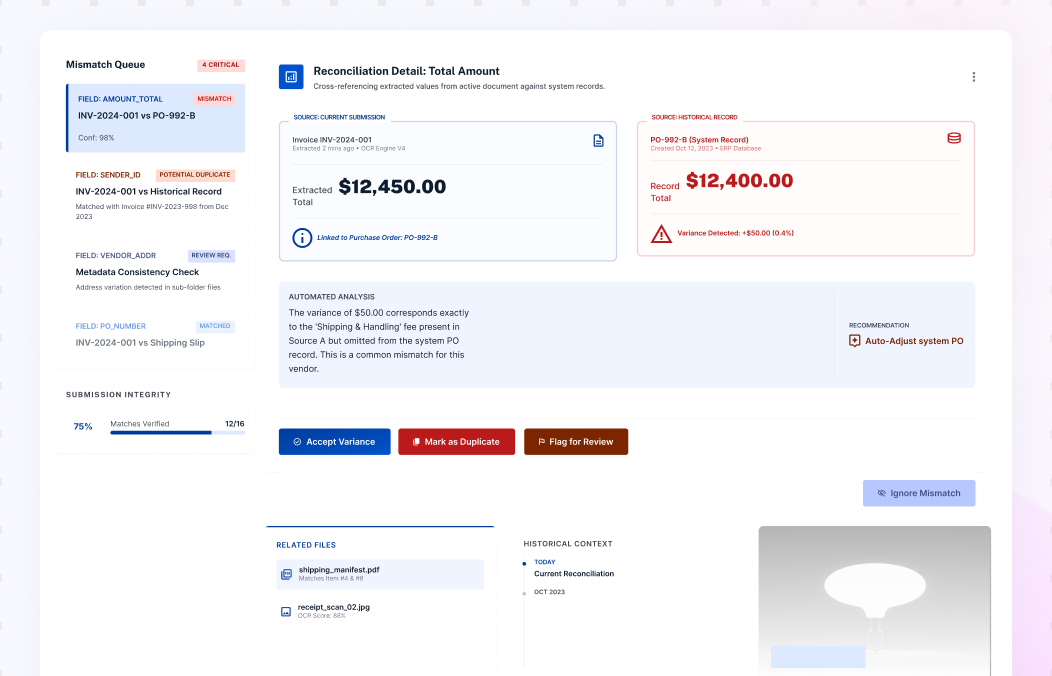
Task: Select the AMOUNT_TOTAL mismatch queue item
Action: pyautogui.click(x=156, y=118)
